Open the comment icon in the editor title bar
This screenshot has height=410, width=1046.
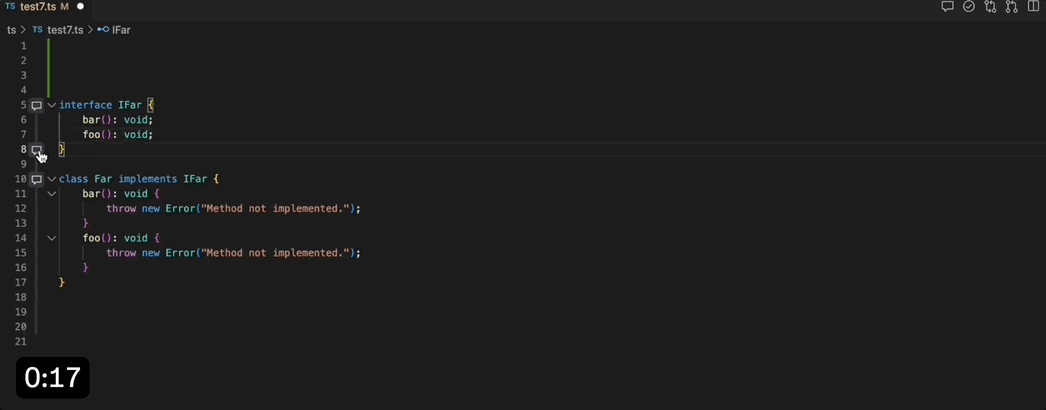pos(947,7)
